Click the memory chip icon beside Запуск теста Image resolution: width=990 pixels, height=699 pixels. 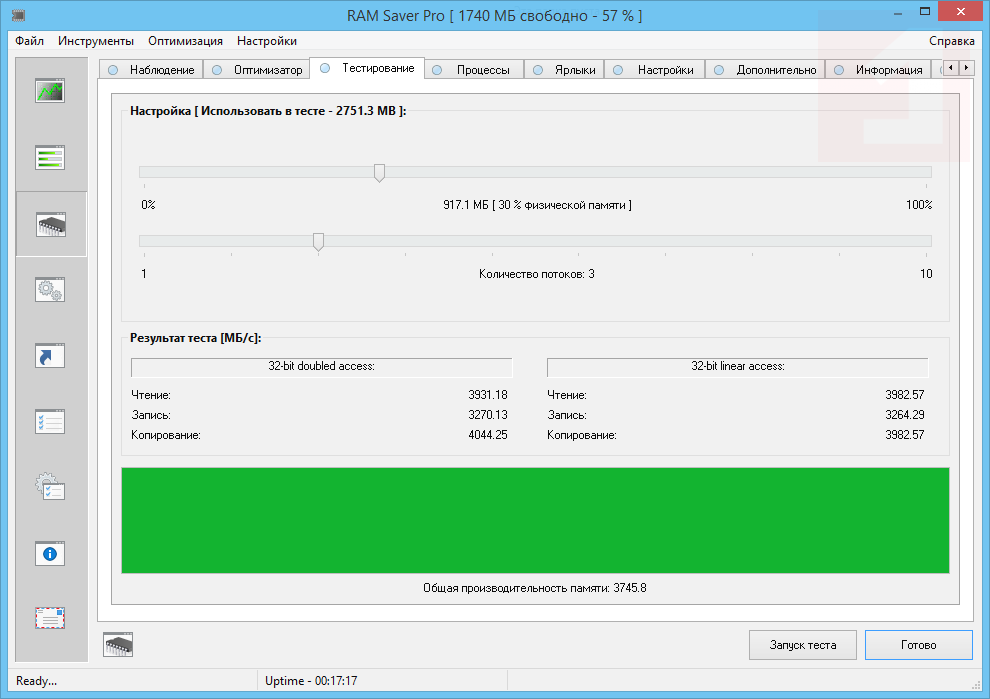tap(118, 645)
